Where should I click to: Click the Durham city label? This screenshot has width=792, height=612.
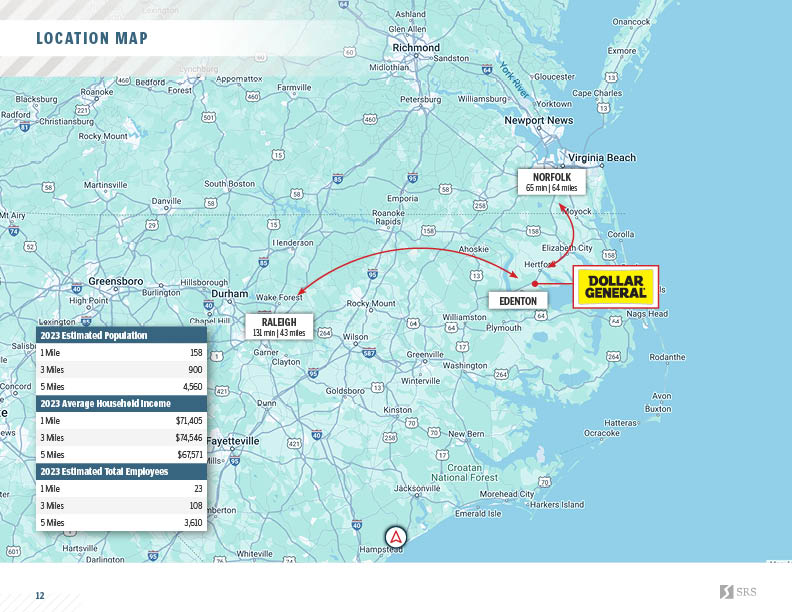[x=230, y=293]
